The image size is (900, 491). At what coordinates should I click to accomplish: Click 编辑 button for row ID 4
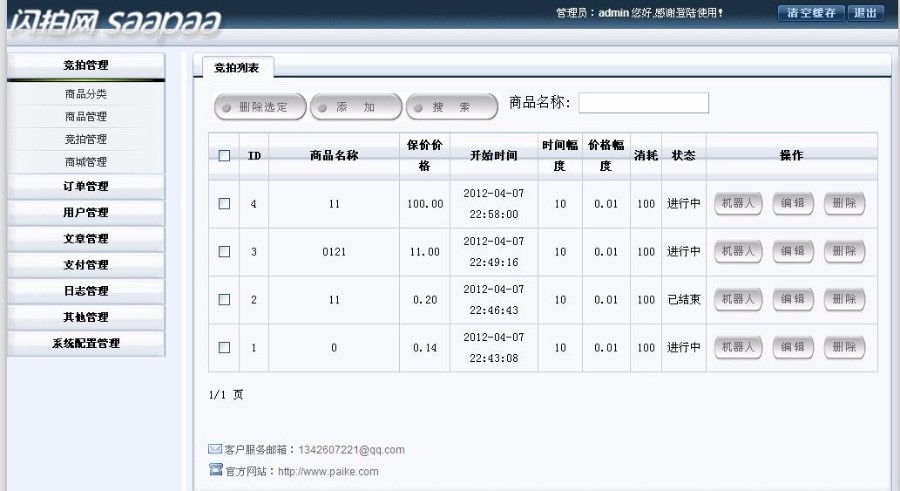(793, 204)
